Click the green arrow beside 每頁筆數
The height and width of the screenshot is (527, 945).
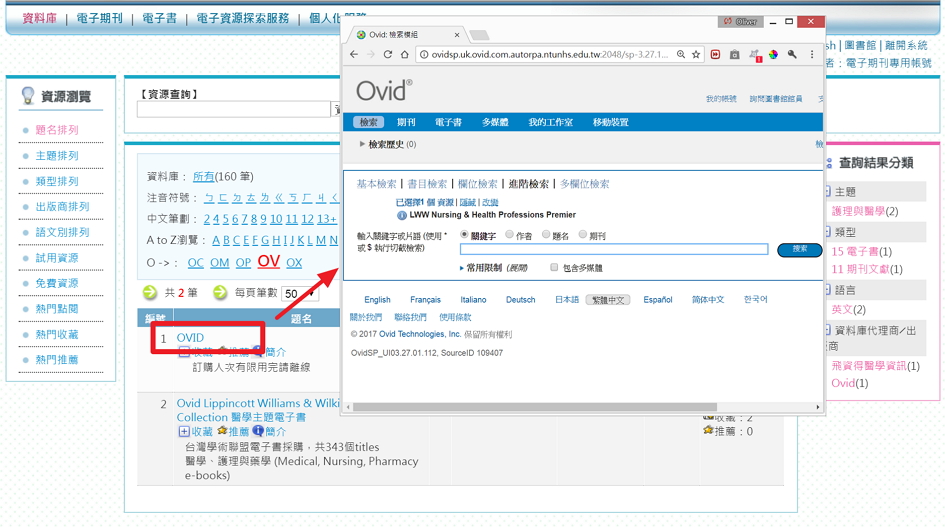coord(220,292)
